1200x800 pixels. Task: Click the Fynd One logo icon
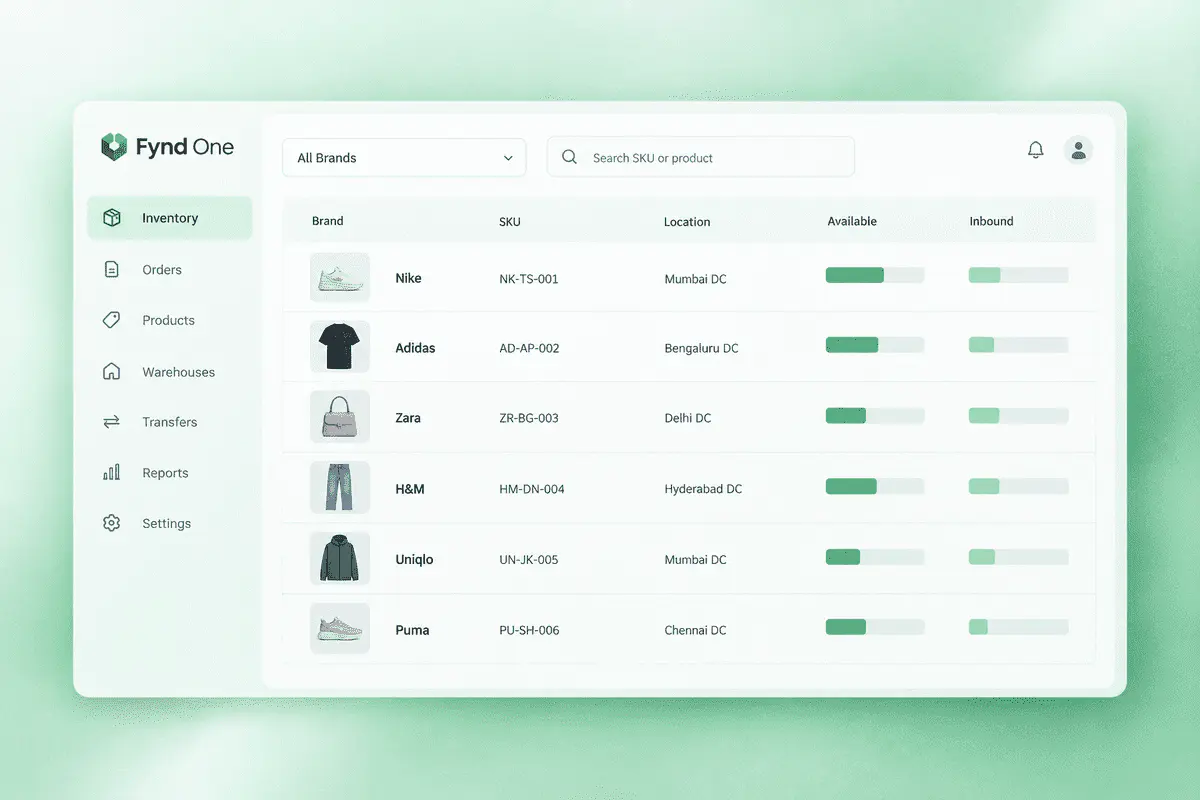(x=114, y=147)
